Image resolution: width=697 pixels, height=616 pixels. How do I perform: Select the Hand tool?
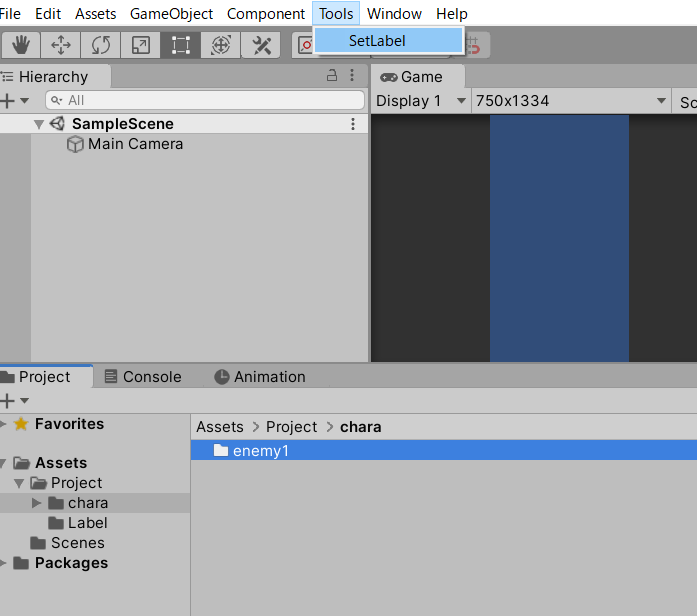[21, 45]
